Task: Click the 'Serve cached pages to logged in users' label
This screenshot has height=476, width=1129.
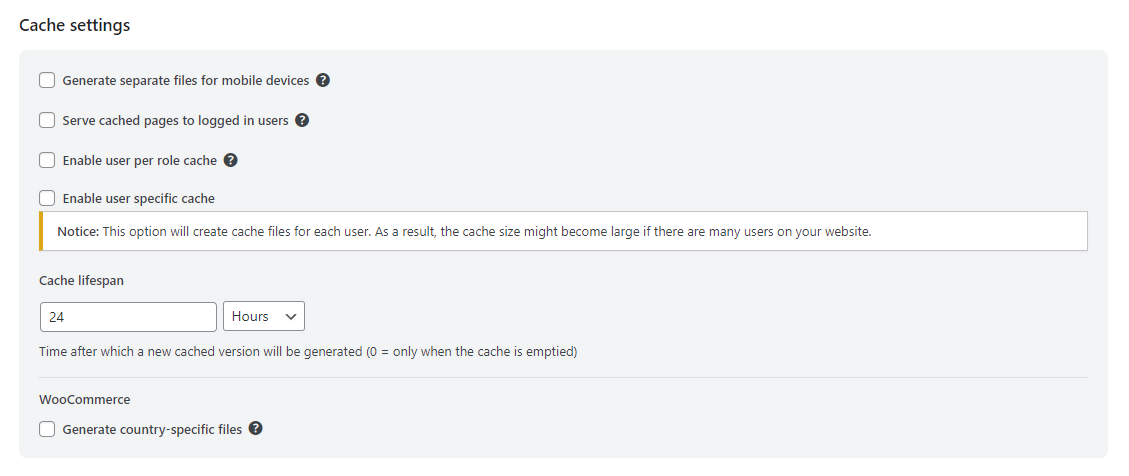Action: coord(175,120)
